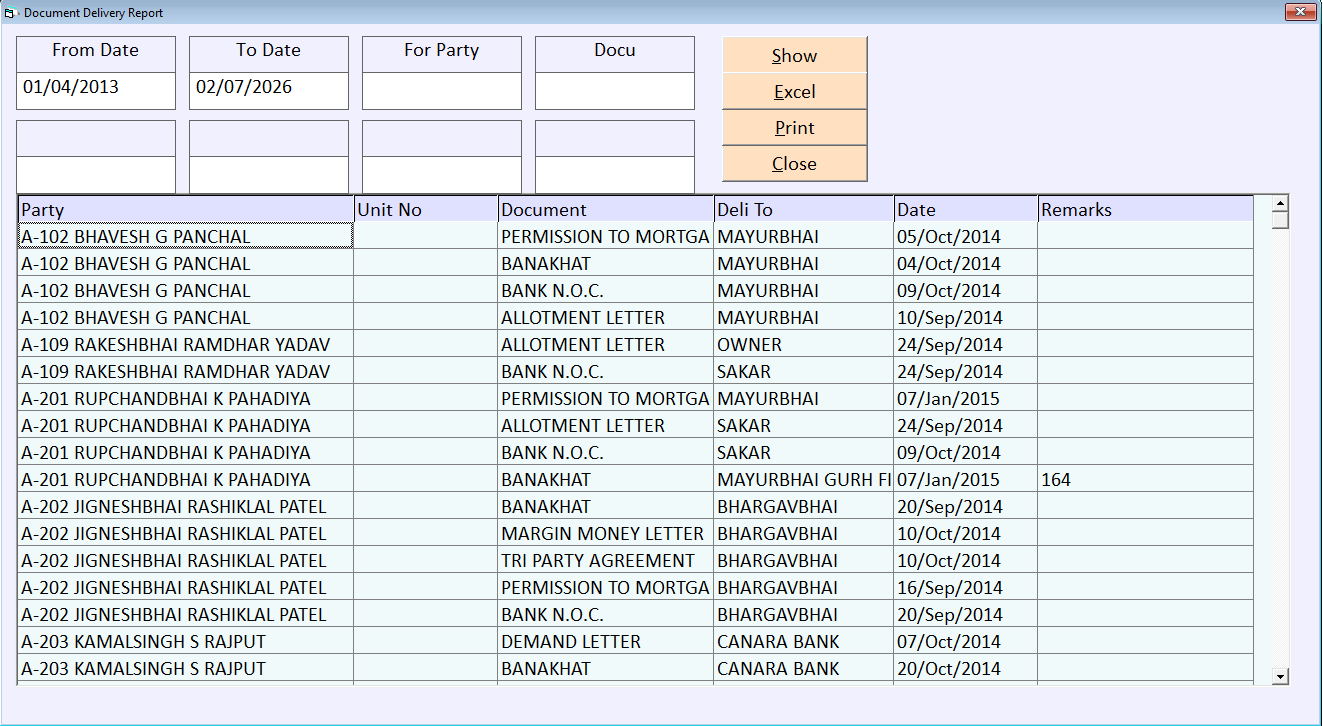Viewport: 1323px width, 726px height.
Task: Click date cell 20/Oct/2014
Action: pyautogui.click(x=966, y=669)
